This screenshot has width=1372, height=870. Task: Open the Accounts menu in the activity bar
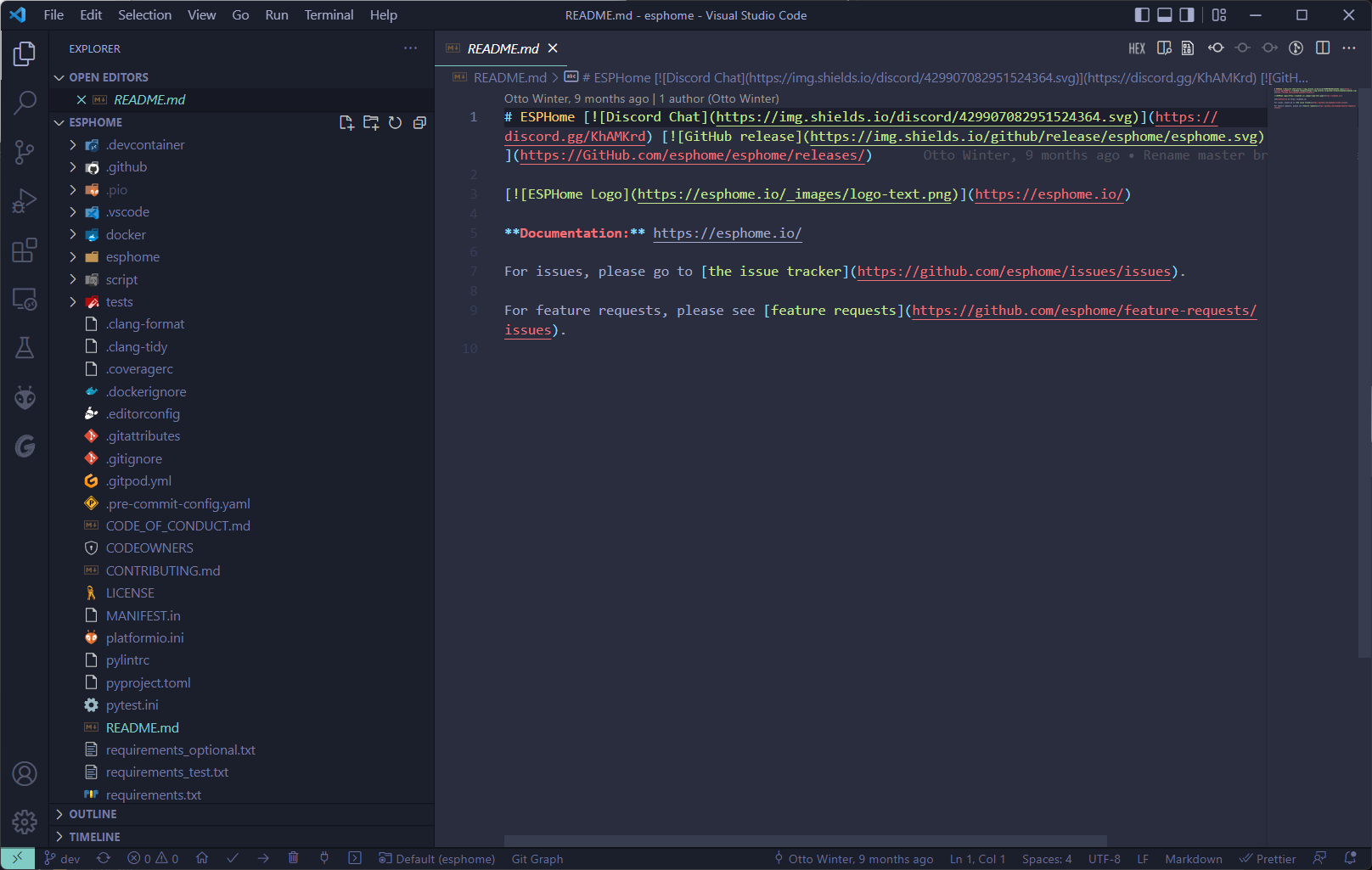[x=25, y=773]
